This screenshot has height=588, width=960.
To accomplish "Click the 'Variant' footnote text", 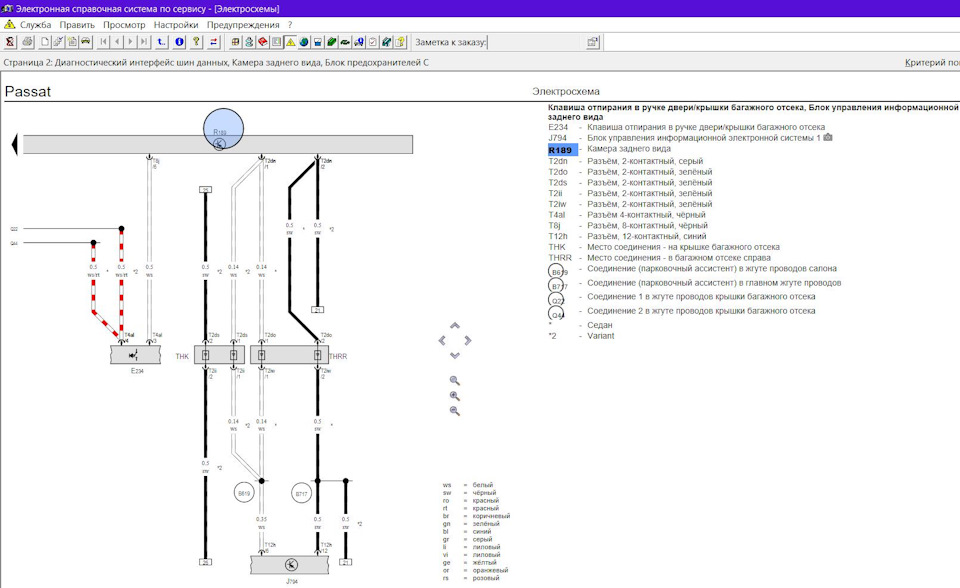I will pyautogui.click(x=601, y=336).
